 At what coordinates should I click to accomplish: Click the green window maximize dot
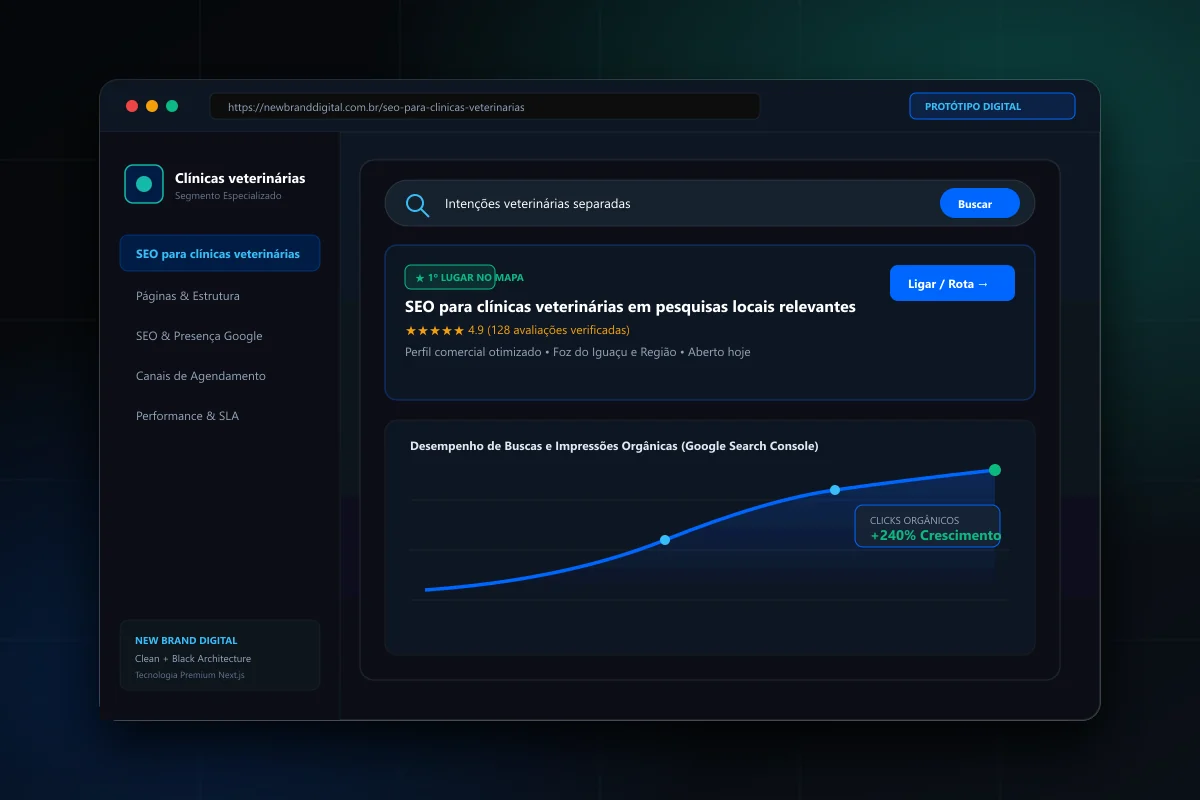click(x=172, y=106)
